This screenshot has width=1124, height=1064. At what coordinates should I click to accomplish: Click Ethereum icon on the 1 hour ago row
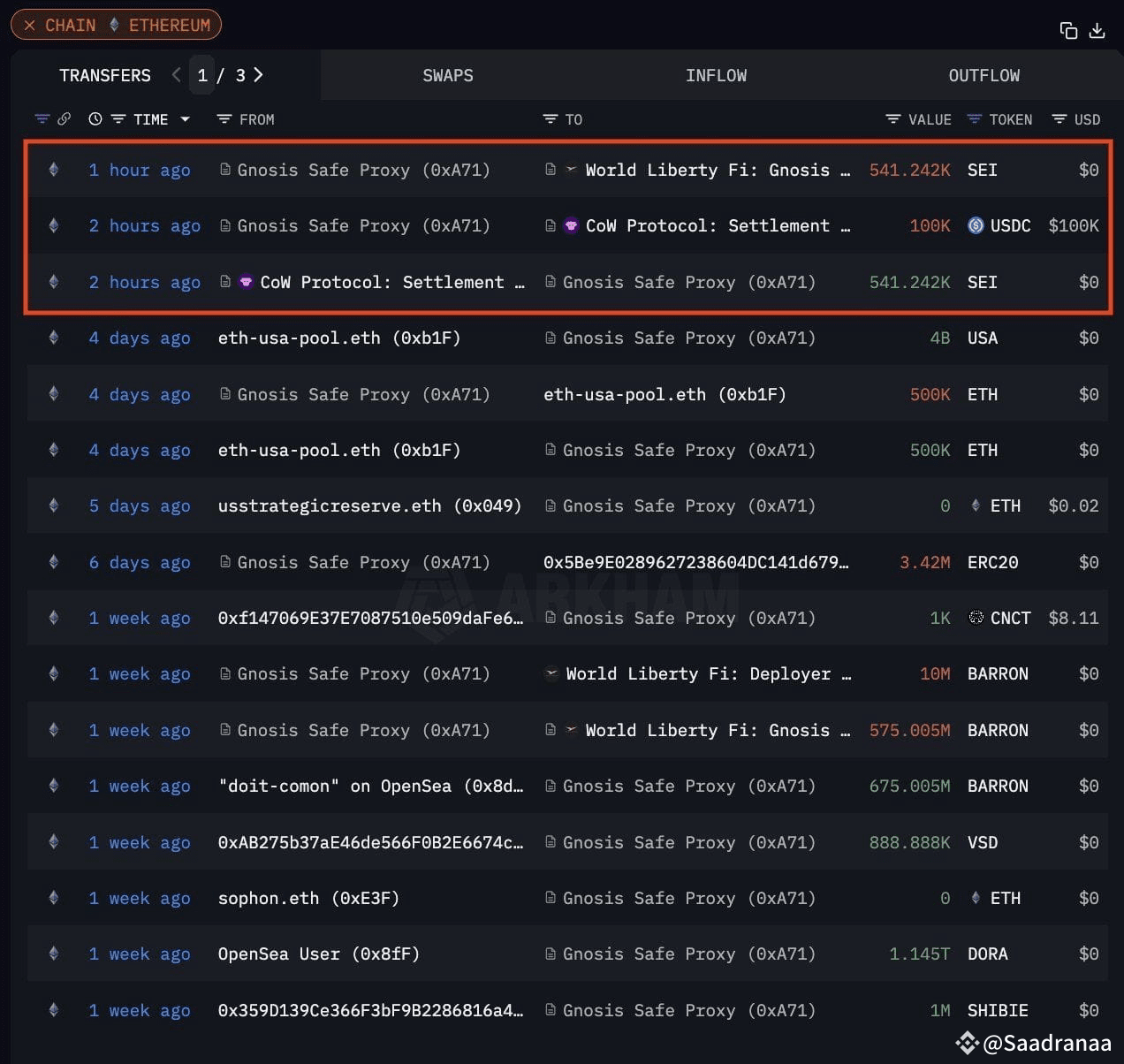tap(54, 170)
